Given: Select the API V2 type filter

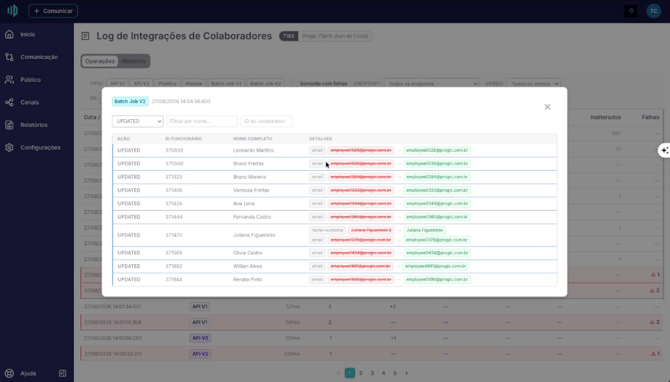Looking at the screenshot, I should pos(141,83).
